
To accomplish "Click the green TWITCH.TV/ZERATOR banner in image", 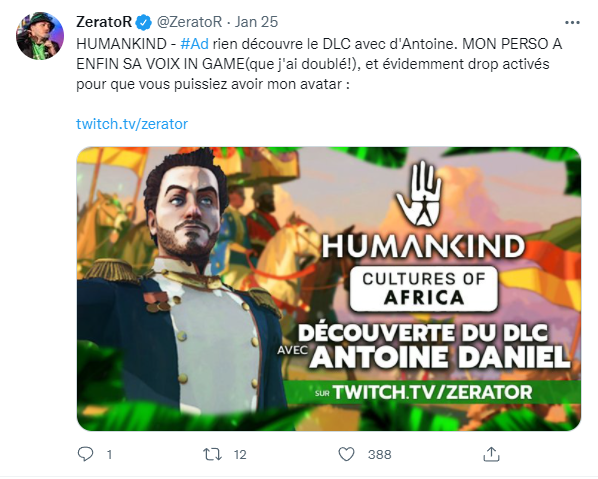I will pyautogui.click(x=434, y=392).
